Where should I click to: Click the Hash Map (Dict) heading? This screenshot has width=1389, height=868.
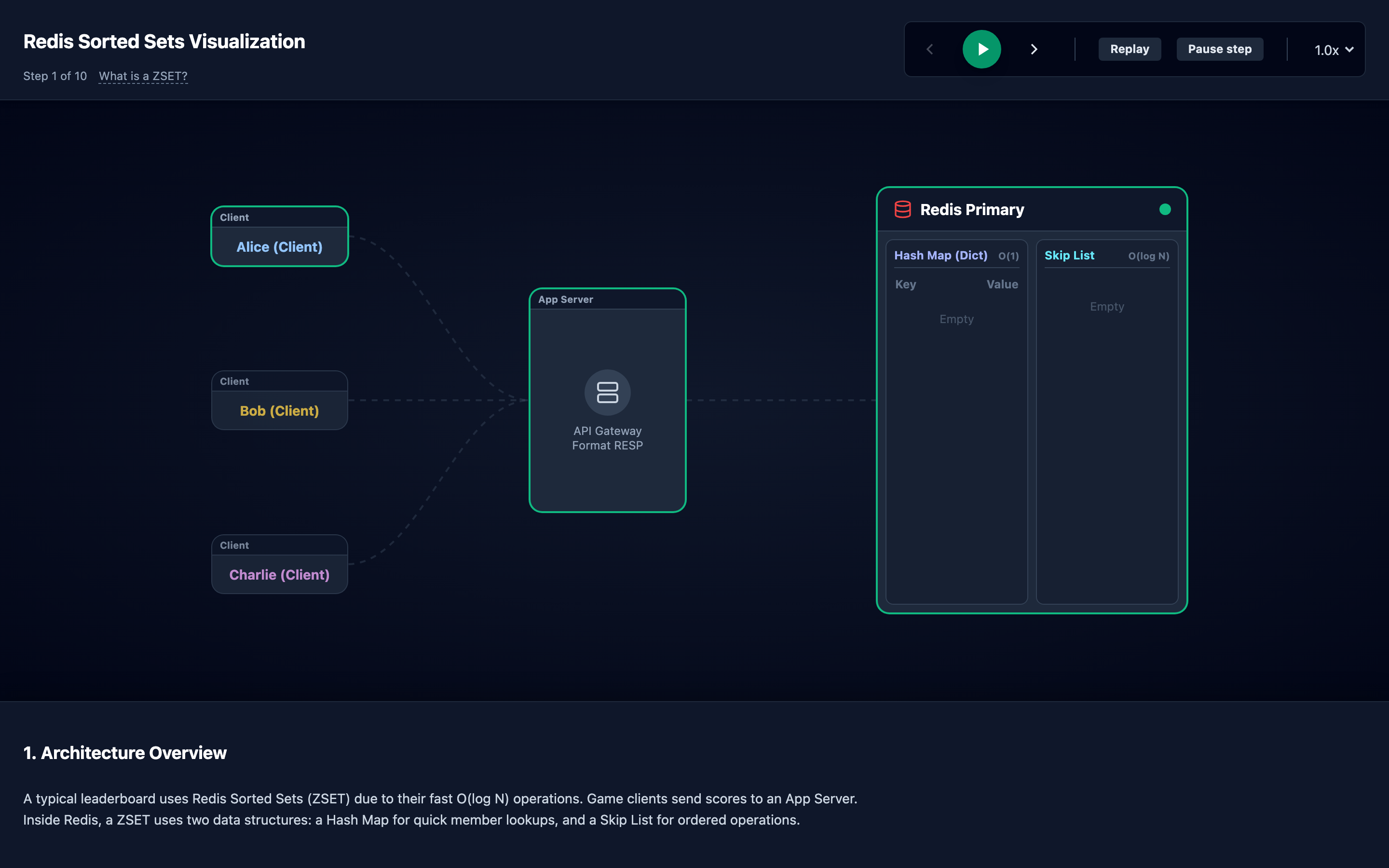(x=941, y=256)
